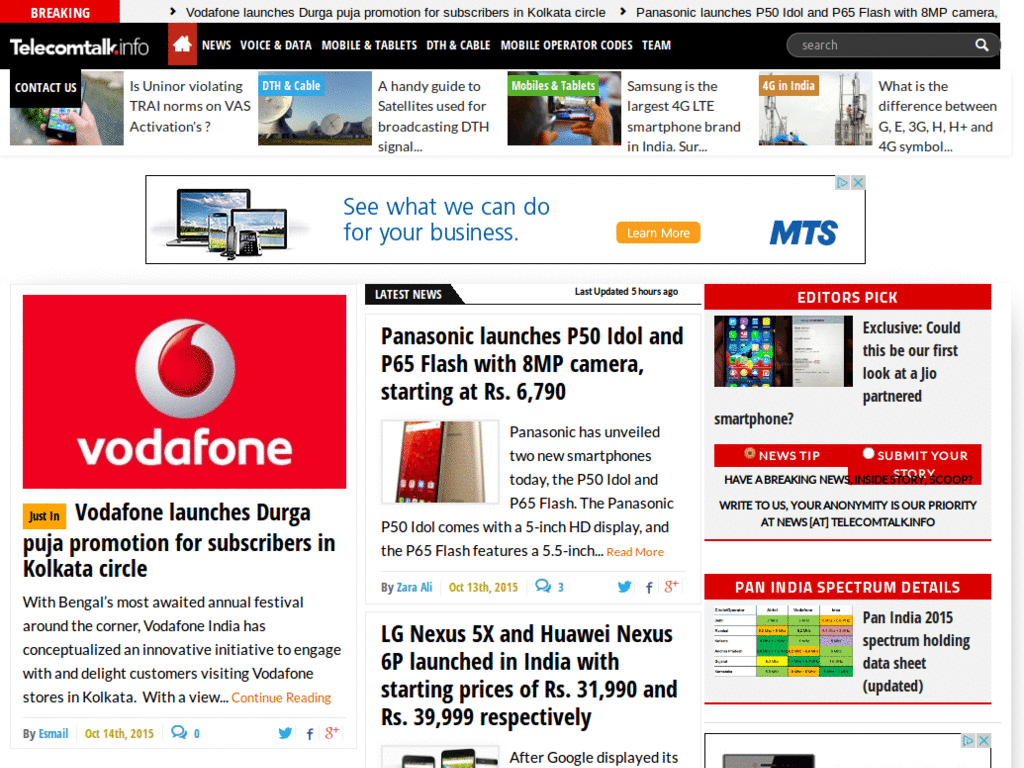Click Read More on Panasonic article
This screenshot has height=768, width=1024.
(x=635, y=552)
